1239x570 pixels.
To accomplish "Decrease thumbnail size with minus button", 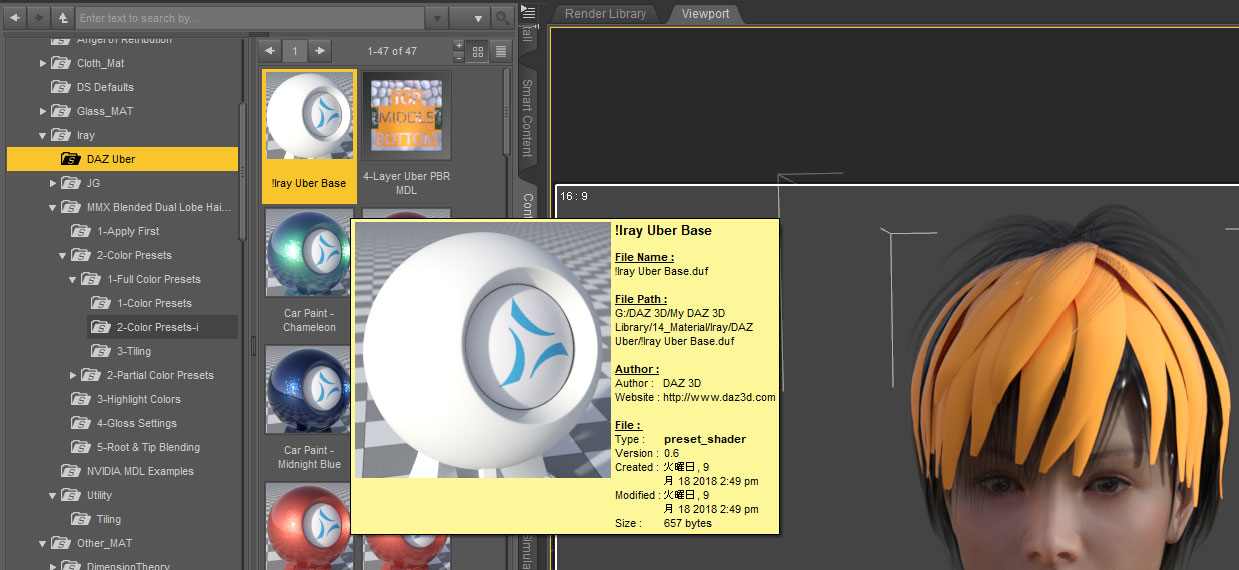I will coord(459,56).
